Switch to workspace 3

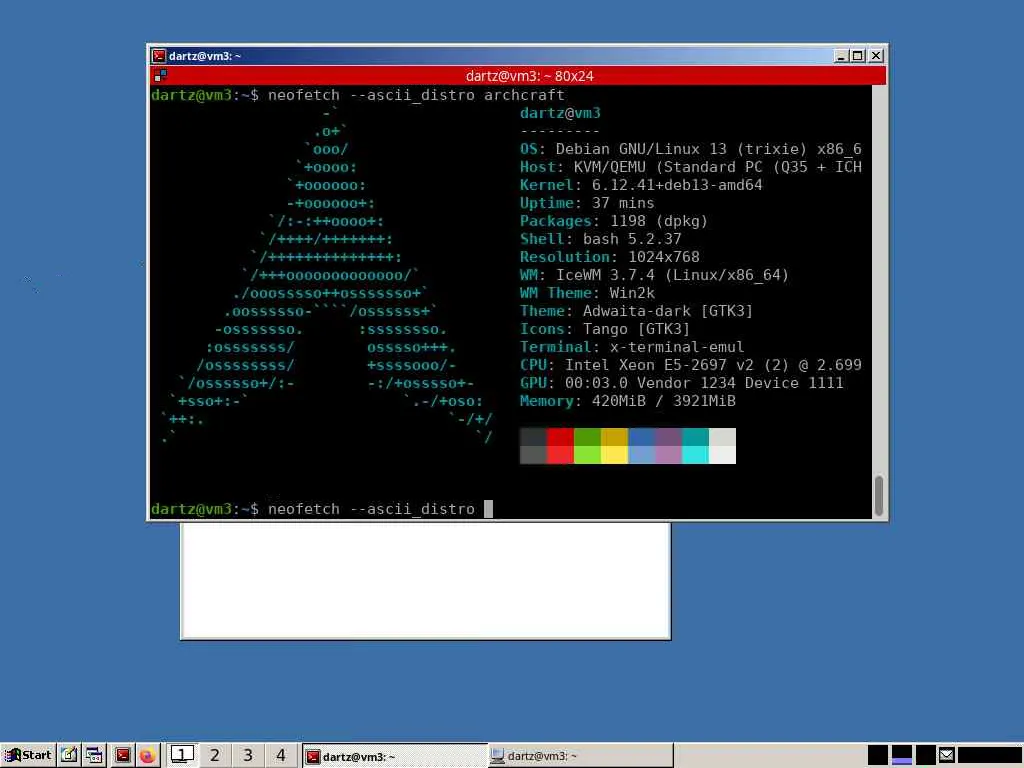point(248,755)
